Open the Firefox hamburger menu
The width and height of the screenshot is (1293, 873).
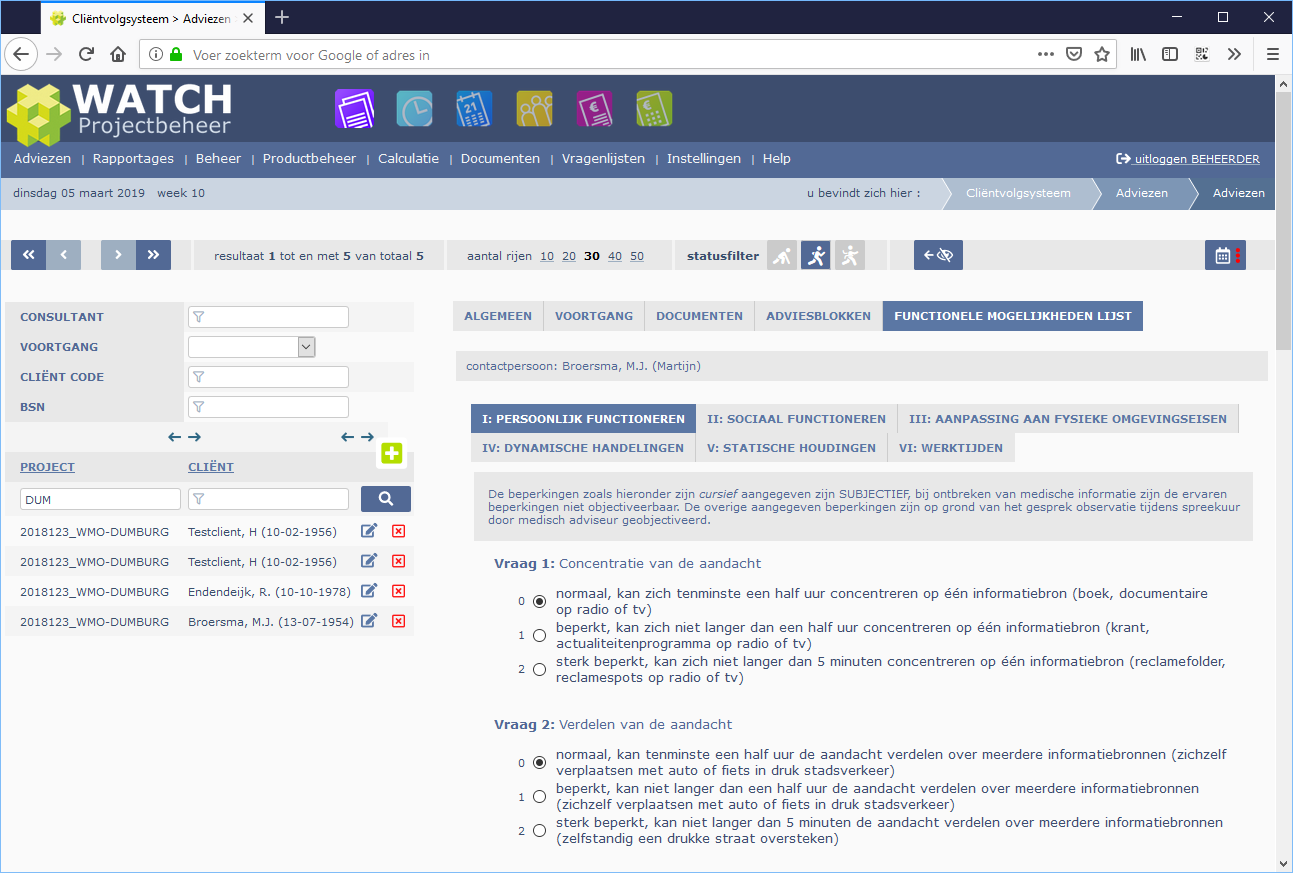coord(1273,54)
